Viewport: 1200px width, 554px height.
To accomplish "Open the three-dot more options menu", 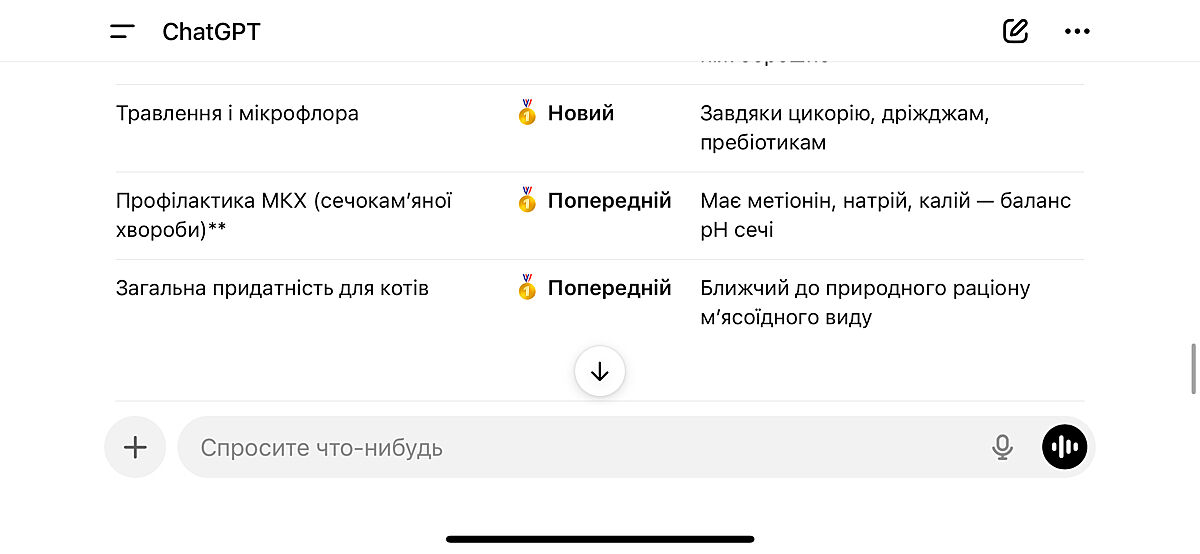I will point(1077,31).
